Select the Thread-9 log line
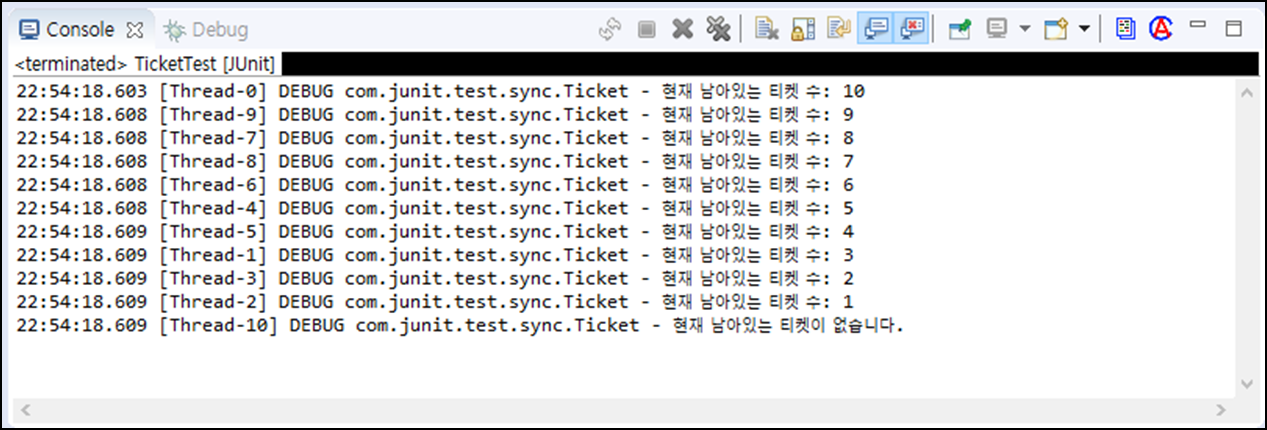Viewport: 1267px width, 430px height. (x=435, y=114)
